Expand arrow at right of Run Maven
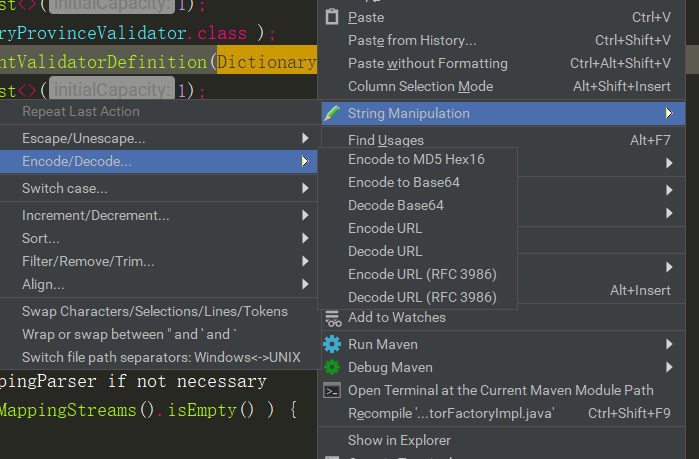This screenshot has height=459, width=699. pos(669,344)
